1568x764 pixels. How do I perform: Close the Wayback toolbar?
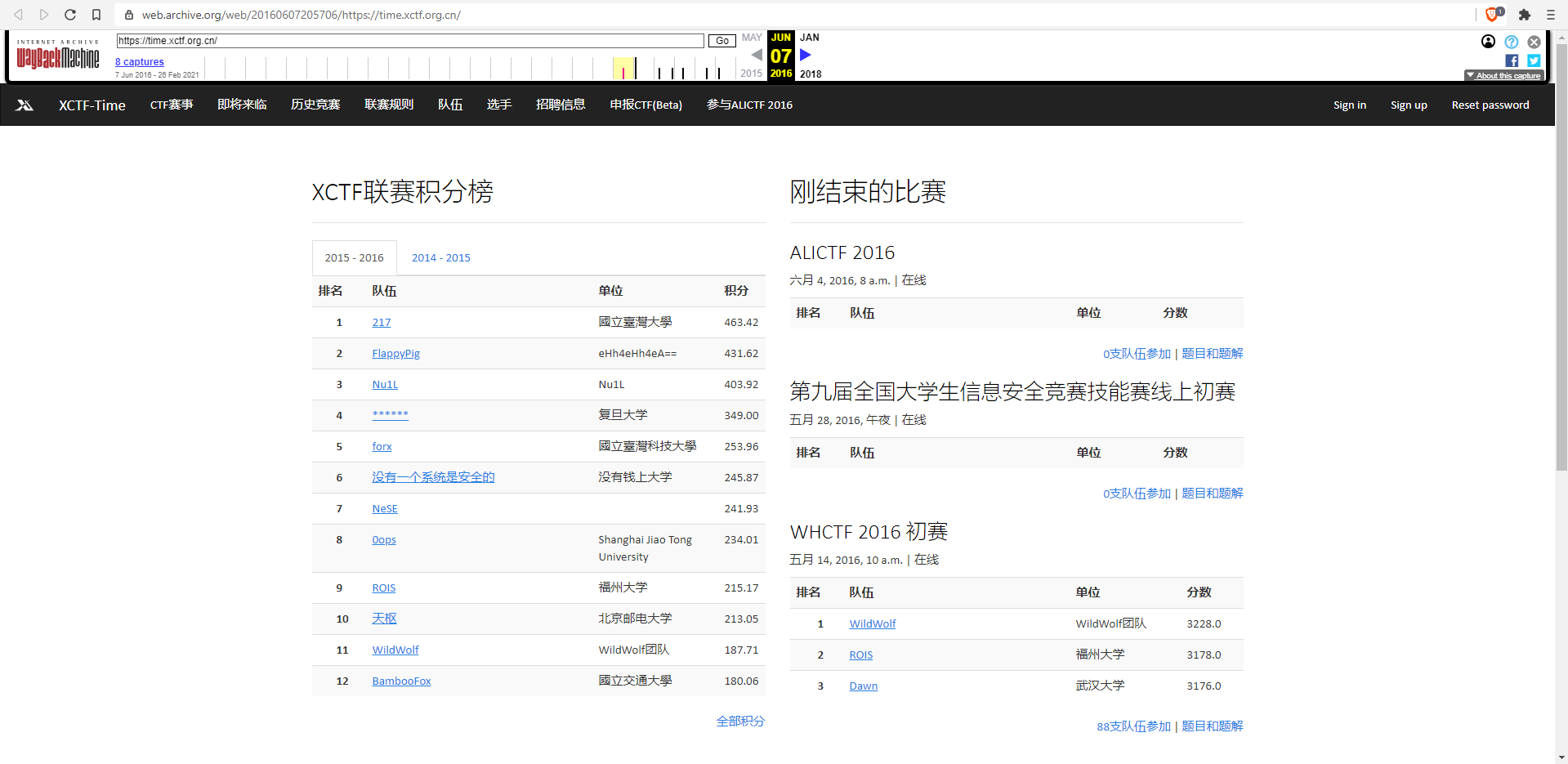tap(1534, 42)
